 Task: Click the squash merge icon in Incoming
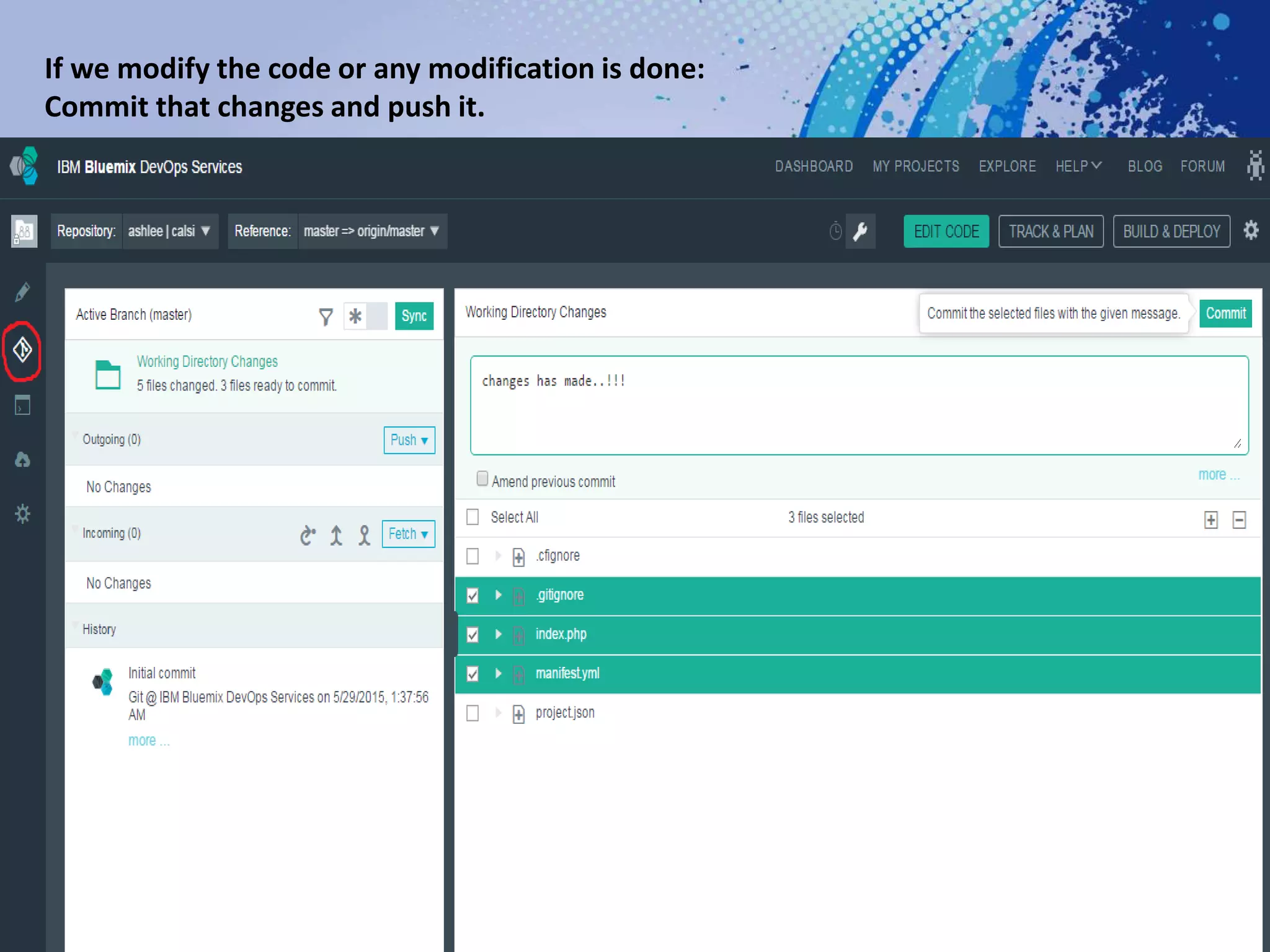coord(365,534)
